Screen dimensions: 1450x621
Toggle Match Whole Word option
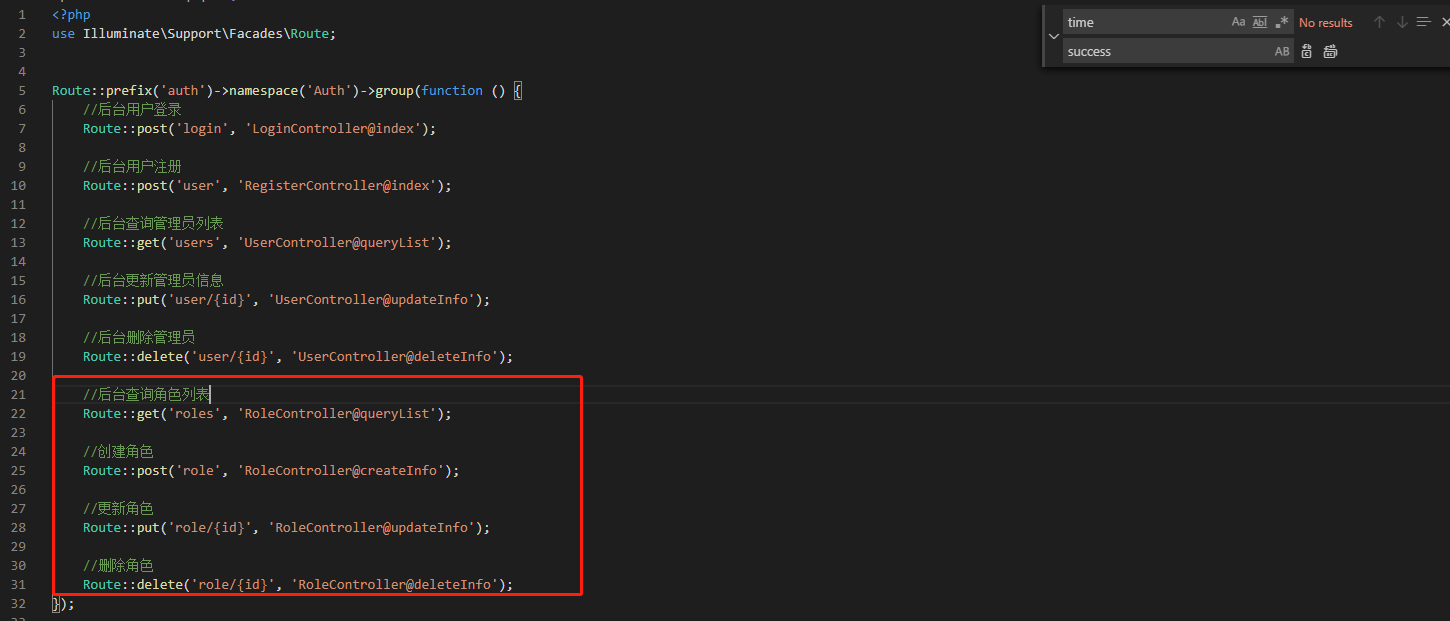pos(1260,22)
